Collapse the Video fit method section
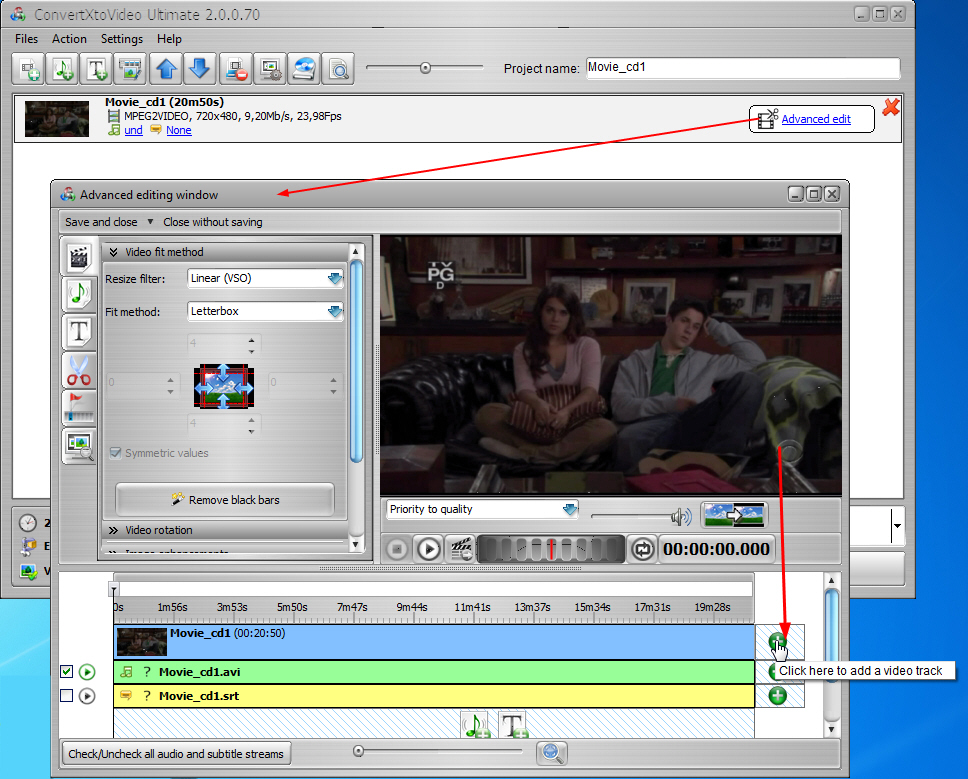 [114, 252]
